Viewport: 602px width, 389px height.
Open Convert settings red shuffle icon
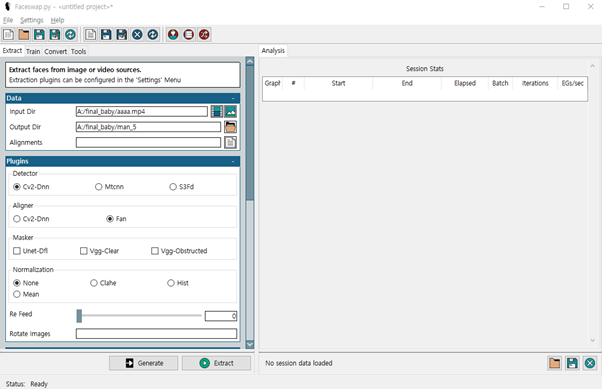click(204, 35)
